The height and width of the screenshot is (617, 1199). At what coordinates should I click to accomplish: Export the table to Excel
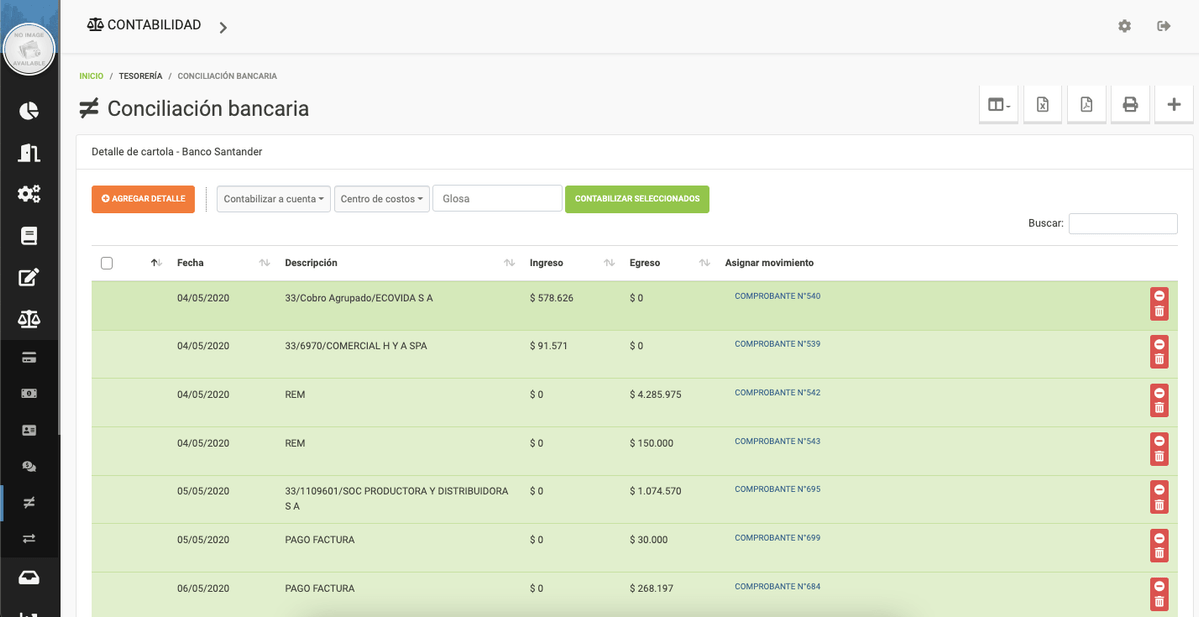(1042, 105)
